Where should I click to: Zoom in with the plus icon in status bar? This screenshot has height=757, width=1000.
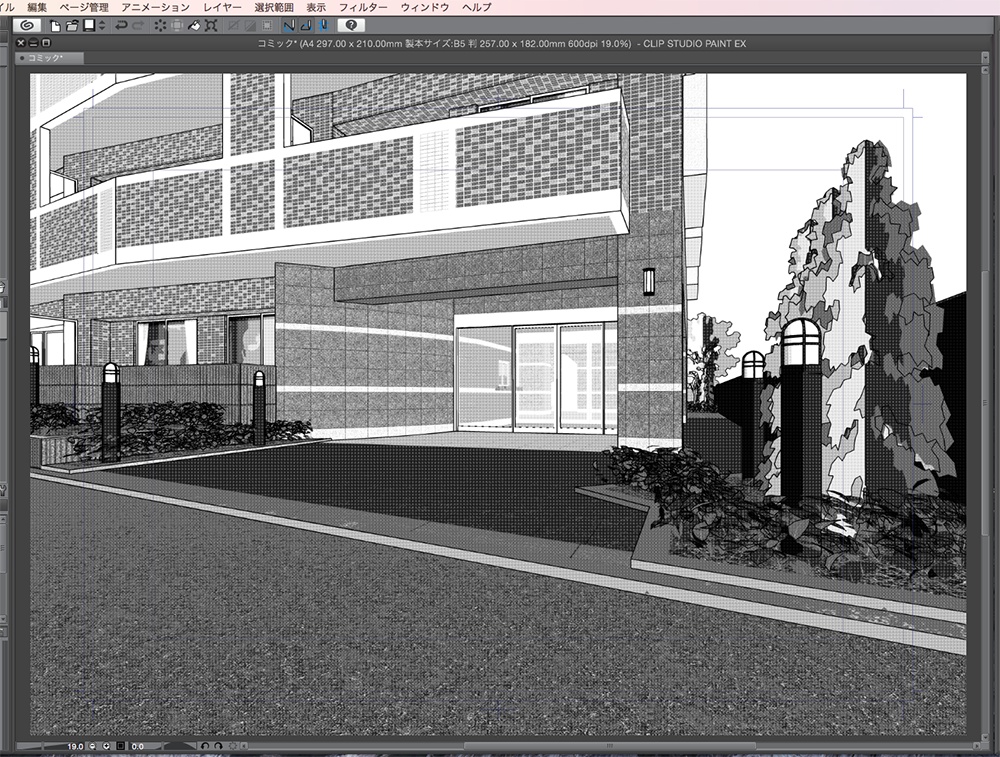pyautogui.click(x=106, y=745)
